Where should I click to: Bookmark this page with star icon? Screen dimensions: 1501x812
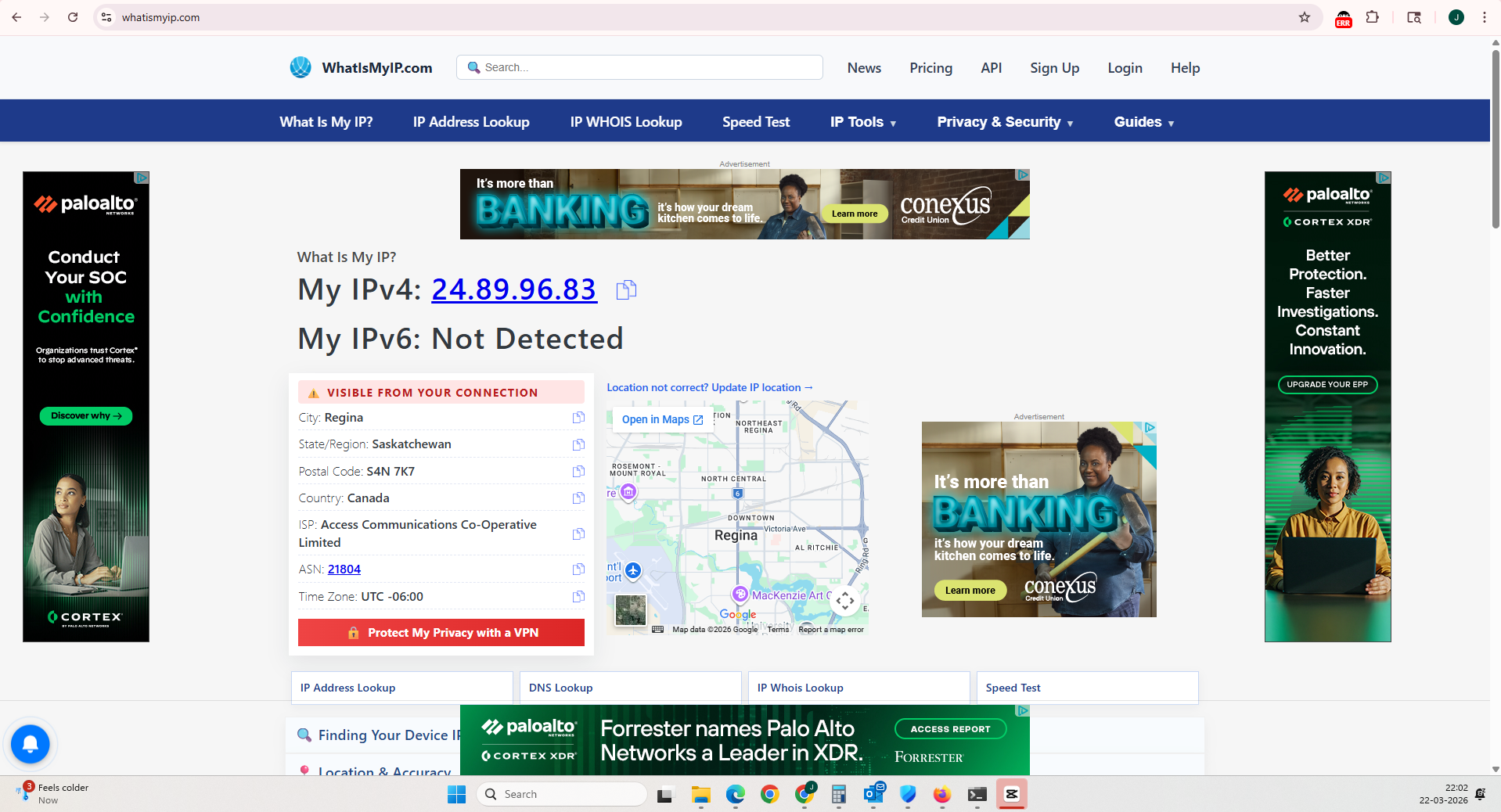1304,17
